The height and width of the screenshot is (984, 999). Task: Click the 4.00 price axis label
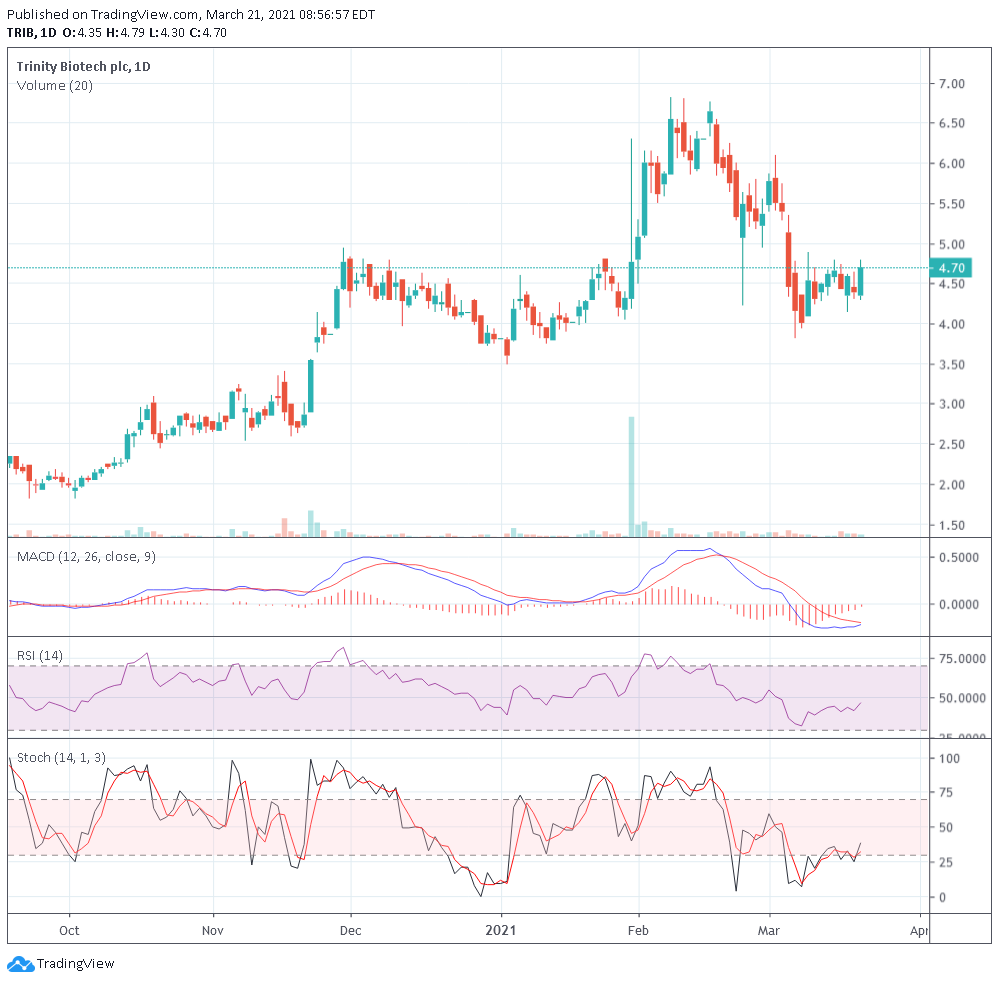click(x=951, y=324)
